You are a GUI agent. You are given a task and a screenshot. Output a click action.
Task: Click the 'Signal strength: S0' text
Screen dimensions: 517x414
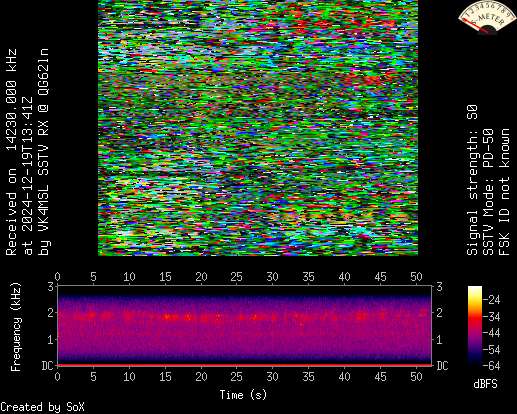click(472, 180)
